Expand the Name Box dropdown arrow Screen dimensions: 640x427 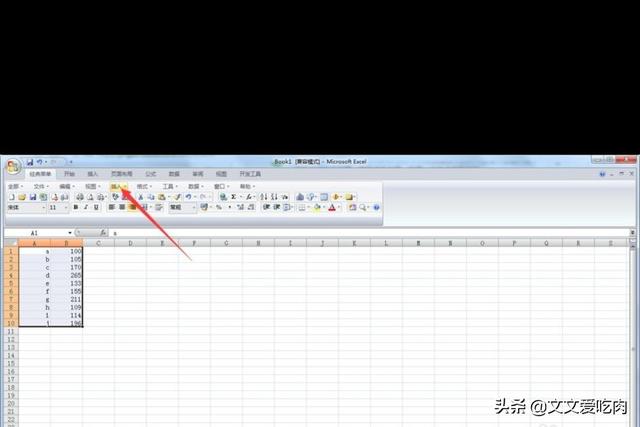pyautogui.click(x=70, y=233)
